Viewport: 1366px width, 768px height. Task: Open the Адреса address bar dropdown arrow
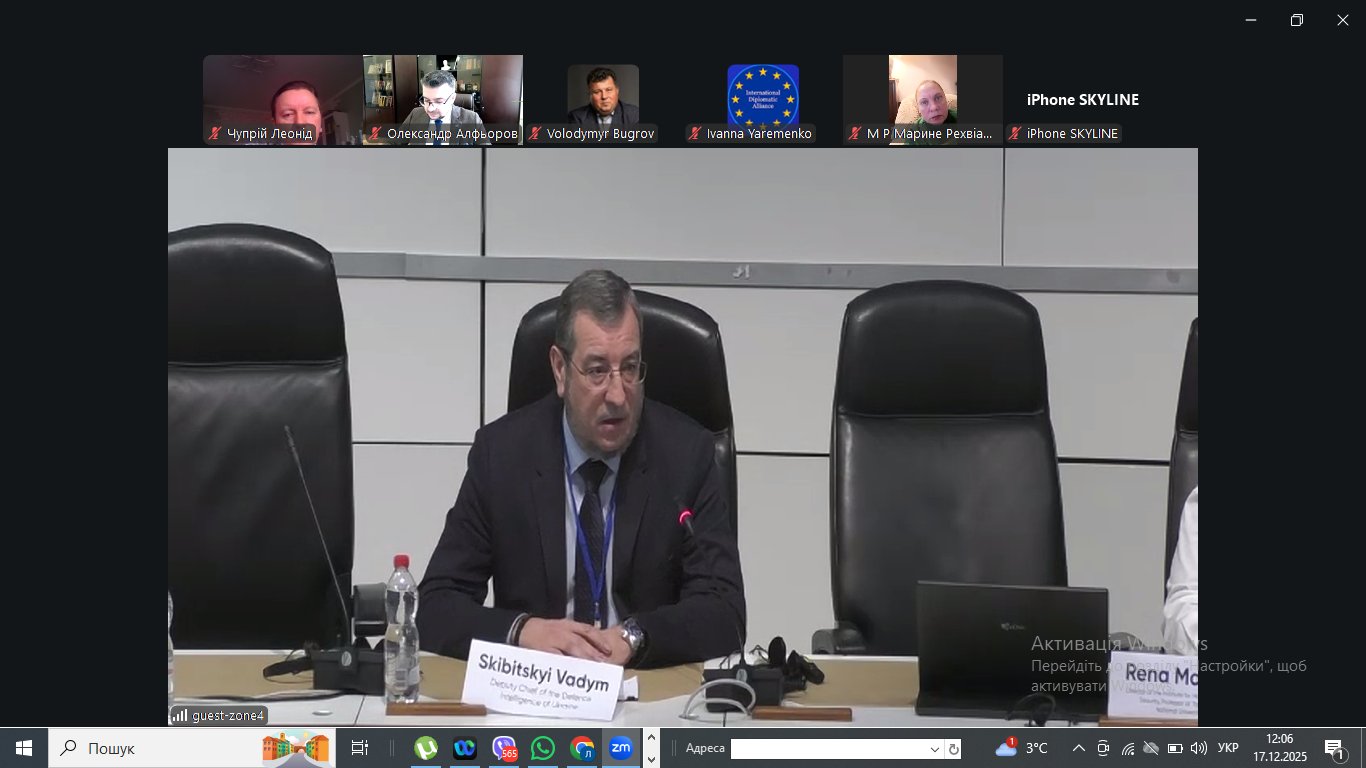[935, 749]
